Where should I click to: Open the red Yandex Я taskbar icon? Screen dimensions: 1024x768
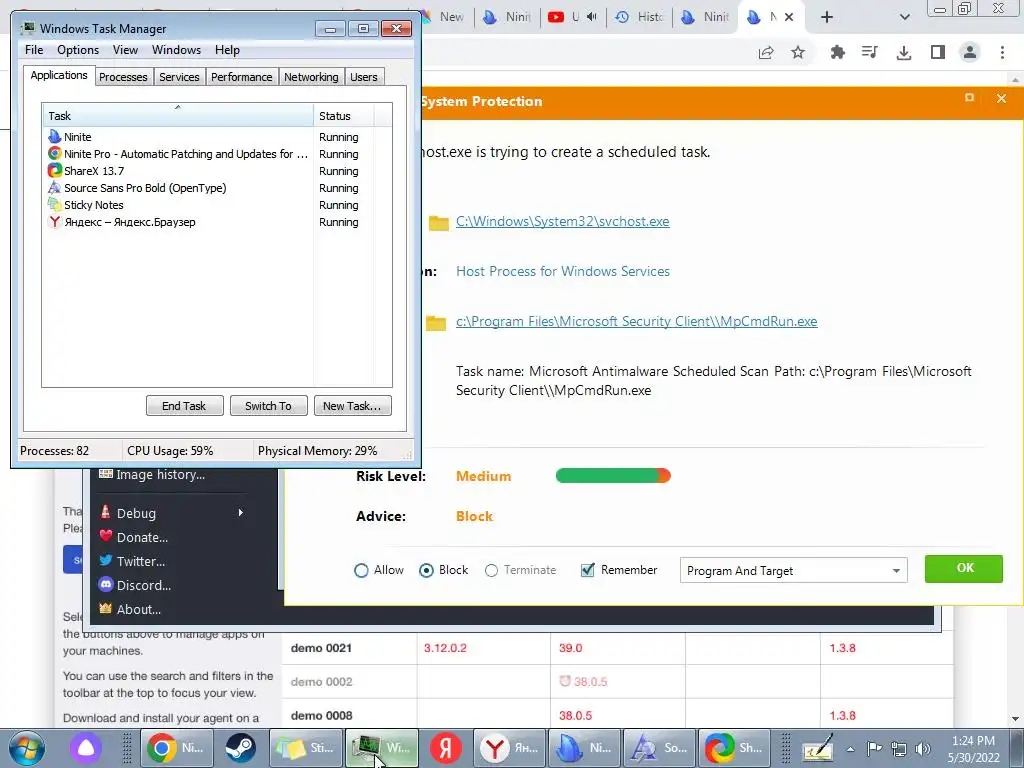coord(446,748)
